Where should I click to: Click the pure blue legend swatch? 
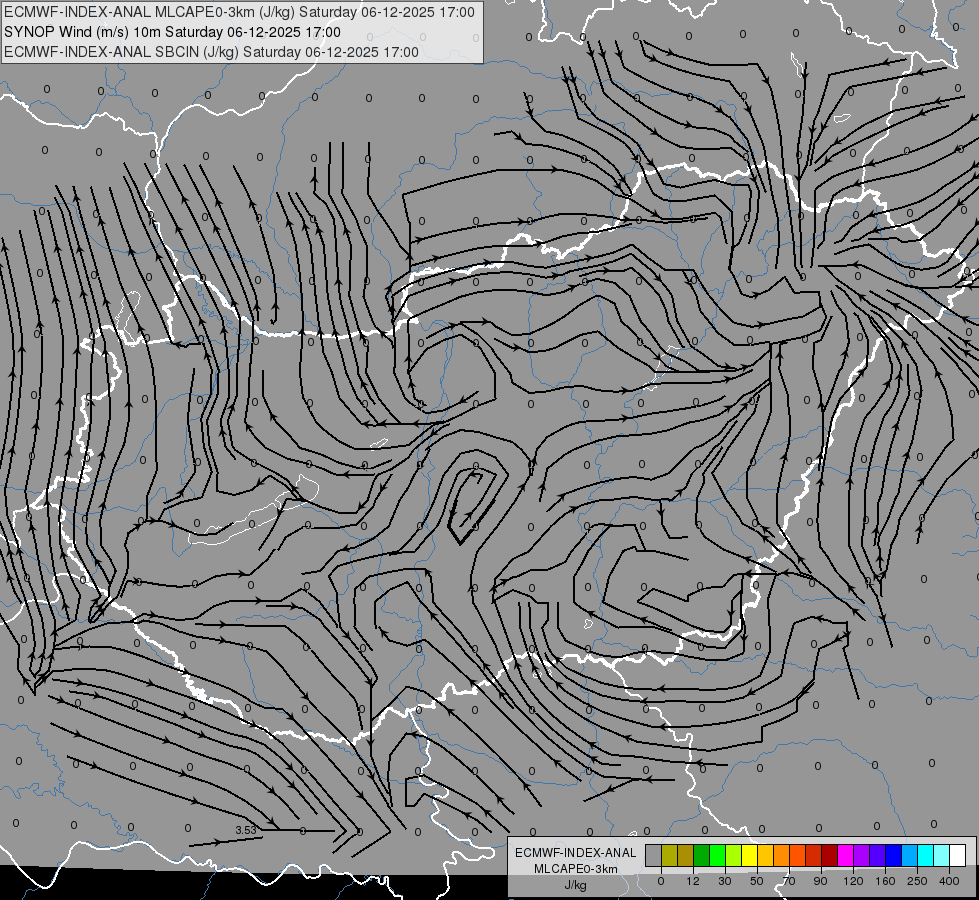coord(894,855)
